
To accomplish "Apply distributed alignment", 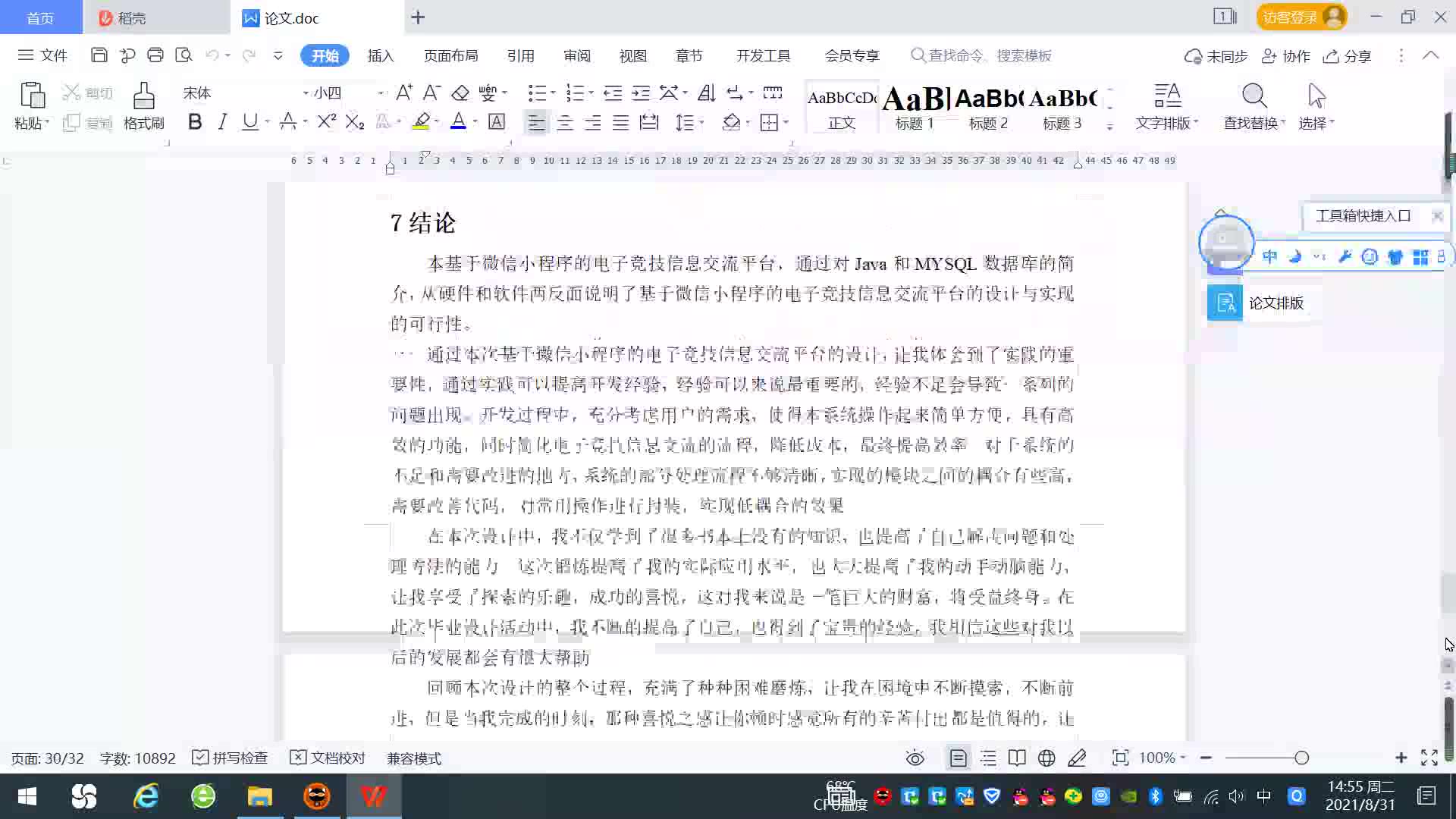I will 649,122.
